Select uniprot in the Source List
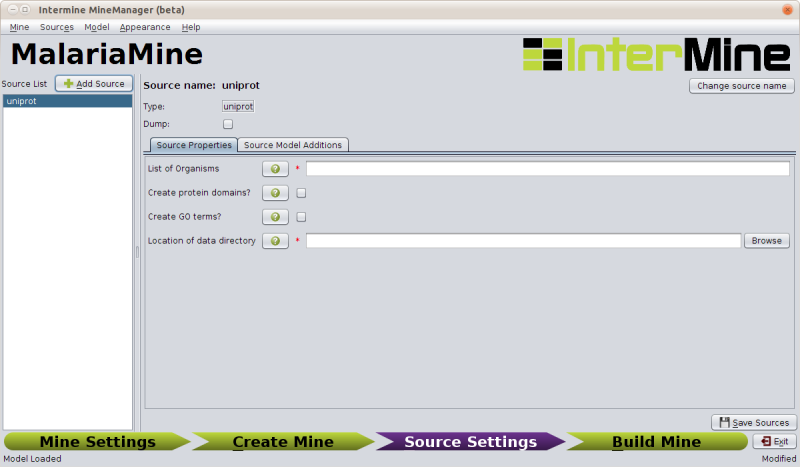This screenshot has width=800, height=467. [x=67, y=101]
